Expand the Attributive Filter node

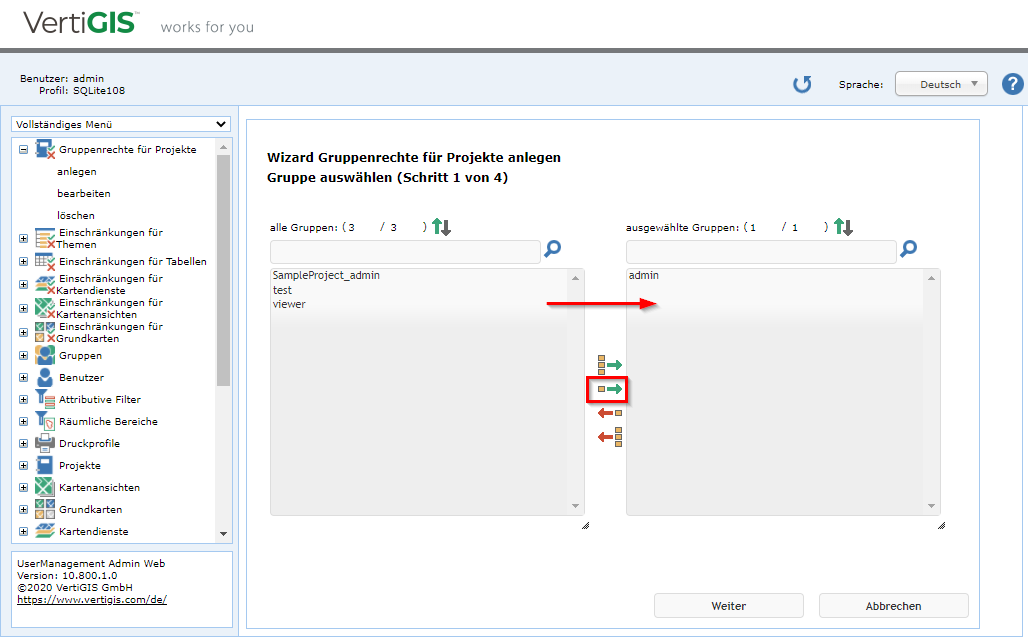click(x=24, y=400)
